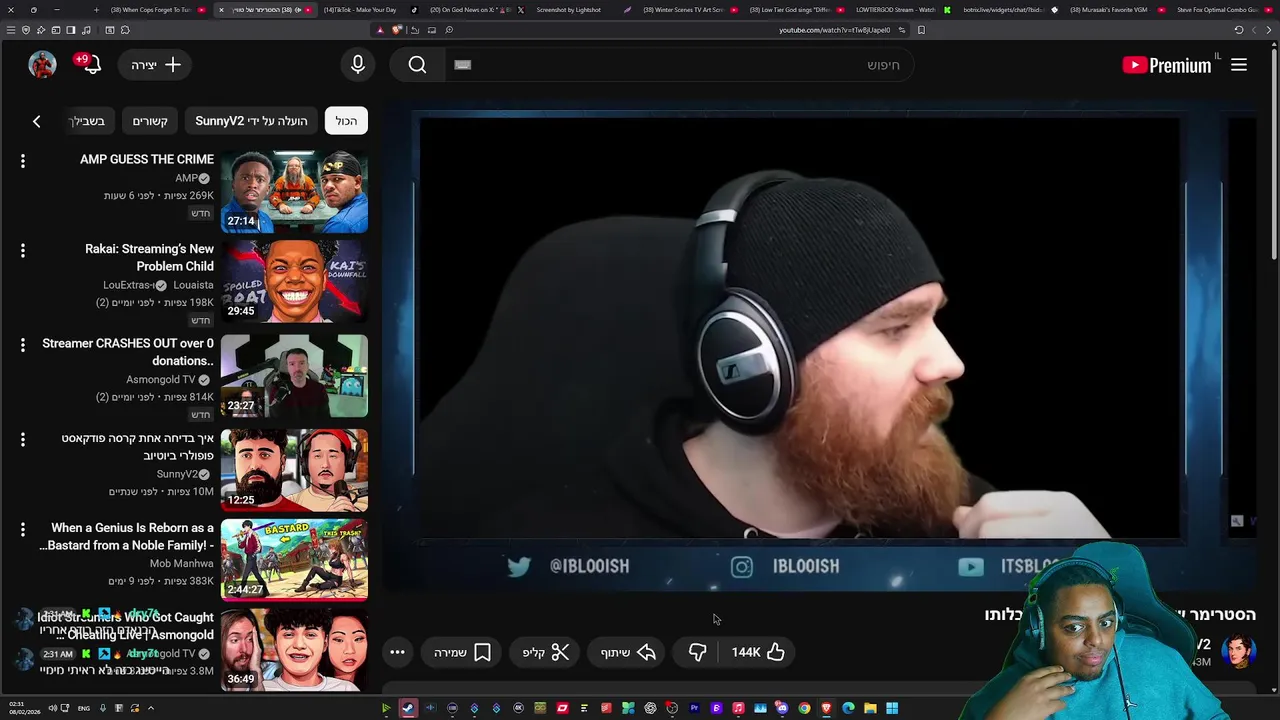Open the Asmongold TV channel link
The width and height of the screenshot is (1280, 720).
pos(160,380)
